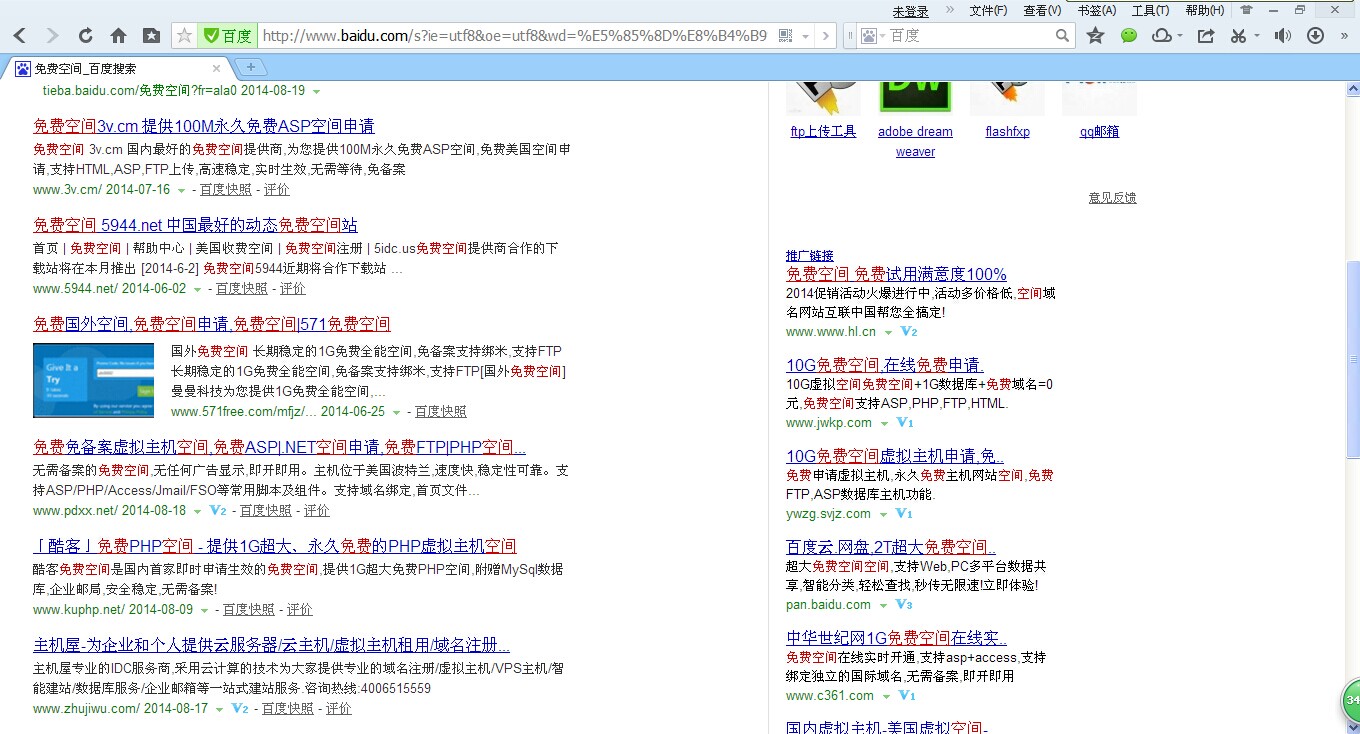This screenshot has width=1360, height=734.
Task: Close the 免费空间_百度搜索 tab
Action: [216, 68]
